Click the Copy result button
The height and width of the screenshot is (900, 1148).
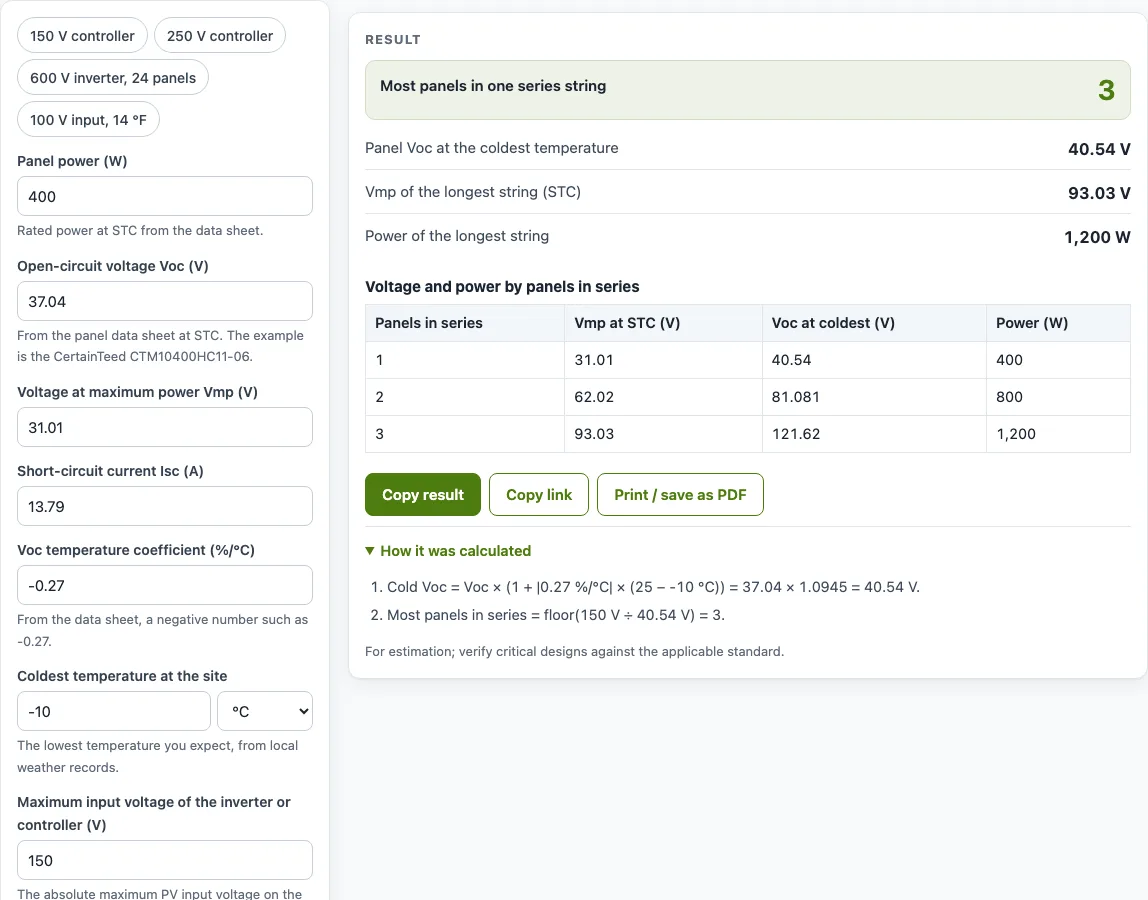tap(422, 494)
